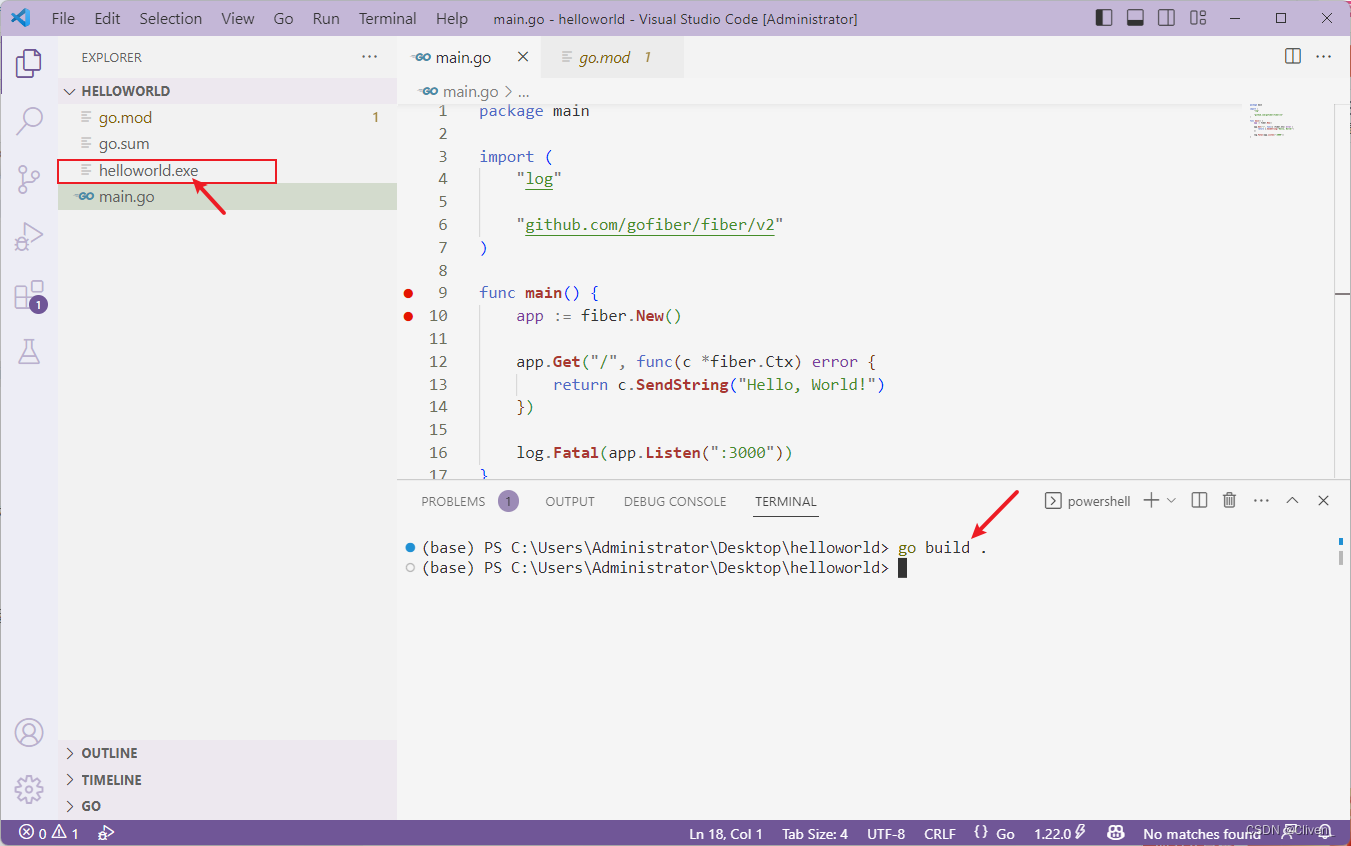Screen dimensions: 1351x846
Task: Open the terminal panel's more actions ellipsis
Action: point(1261,500)
